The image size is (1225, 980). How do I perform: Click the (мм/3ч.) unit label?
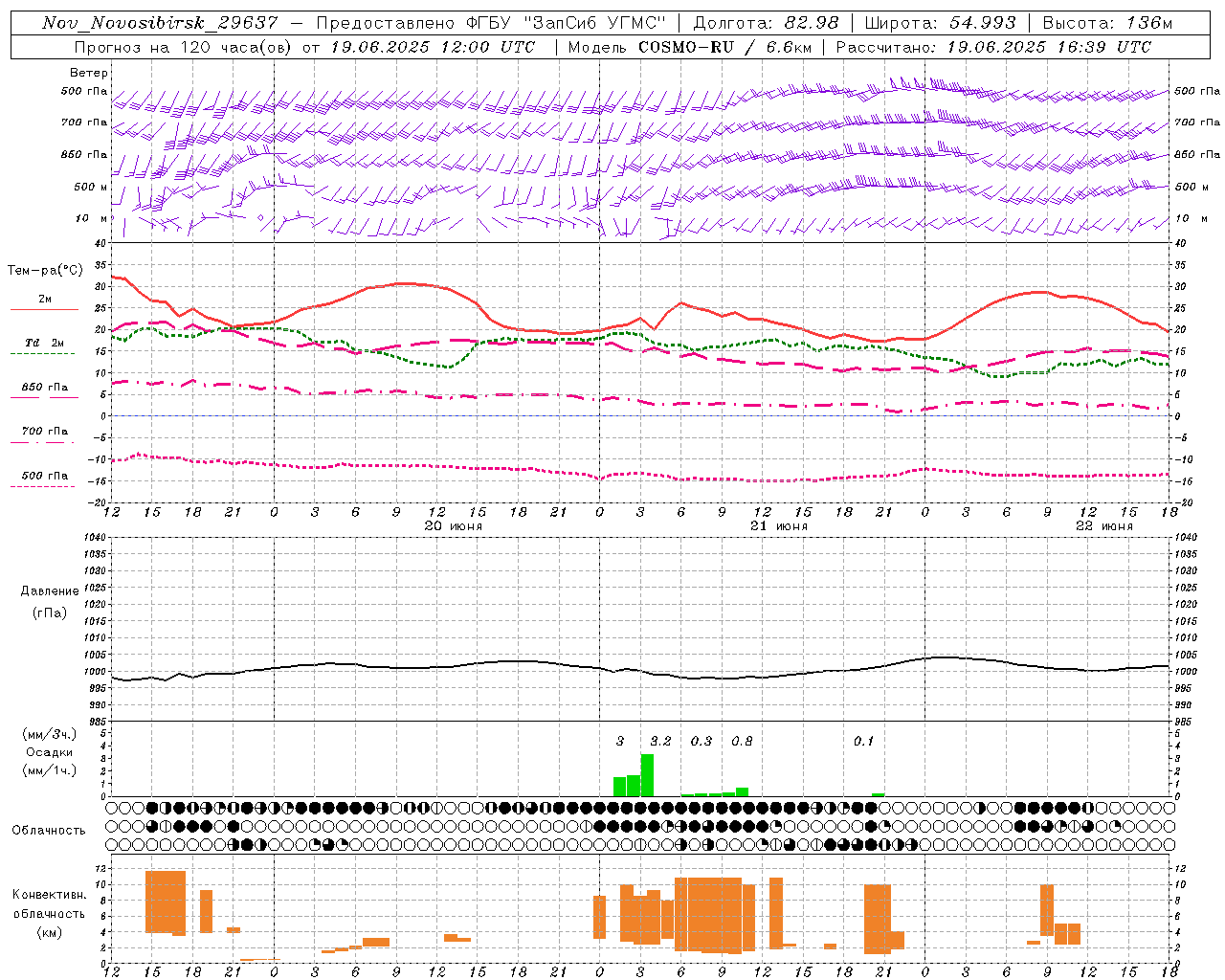50,735
